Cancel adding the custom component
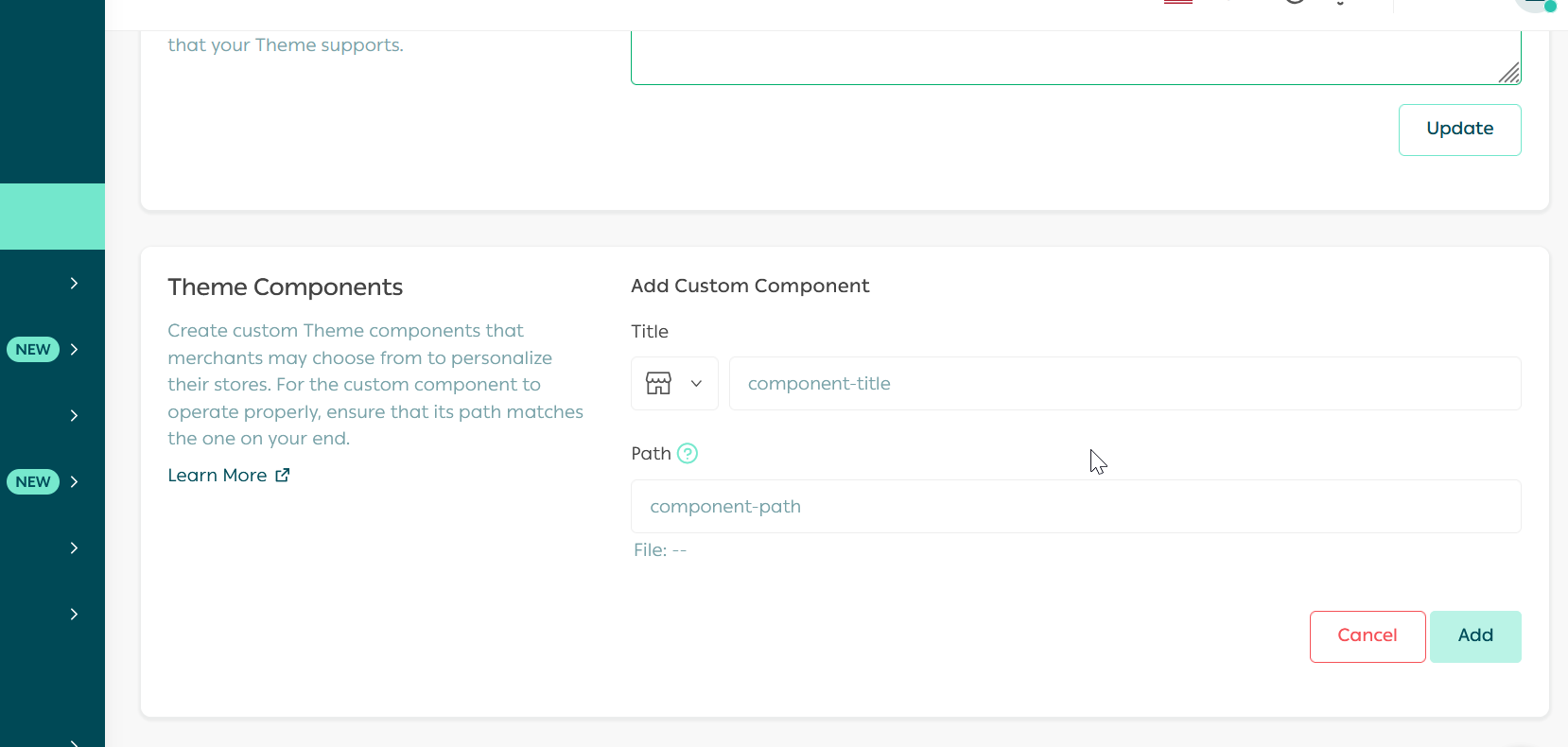1568x747 pixels. click(x=1367, y=636)
